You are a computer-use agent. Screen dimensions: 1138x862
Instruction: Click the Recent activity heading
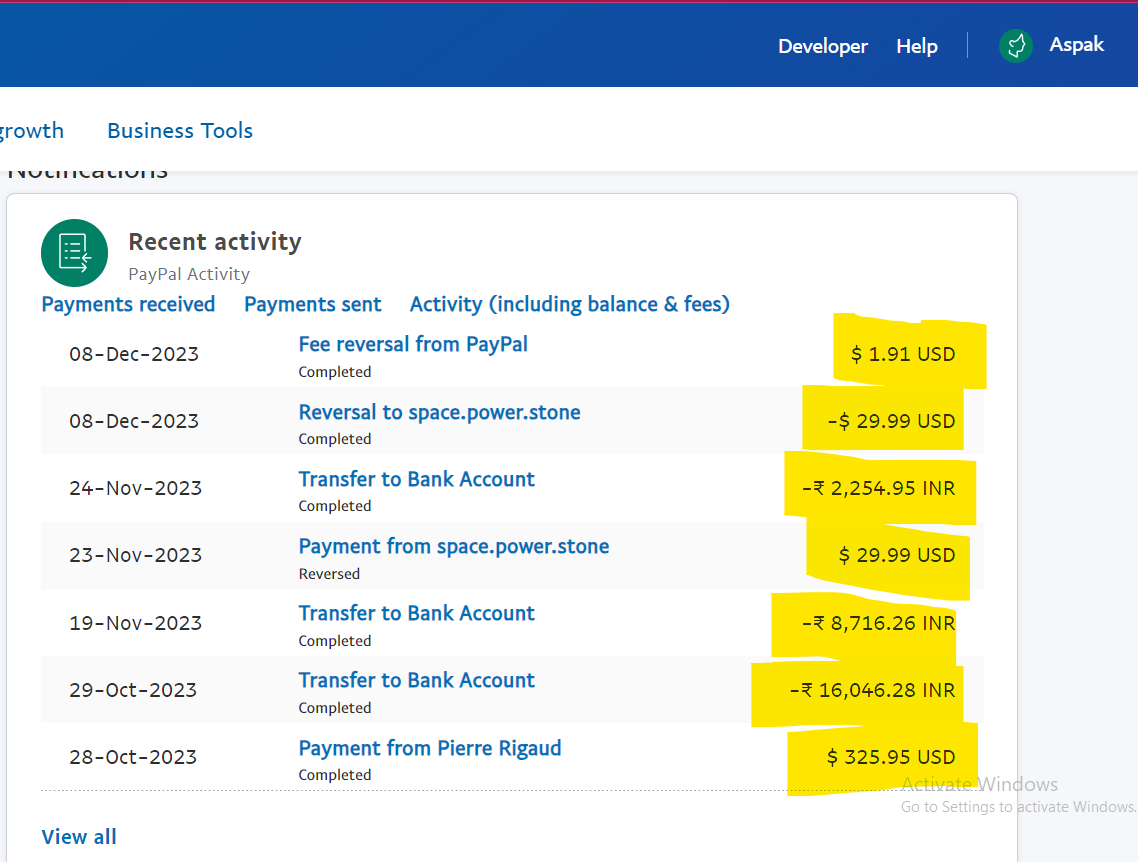click(x=215, y=242)
